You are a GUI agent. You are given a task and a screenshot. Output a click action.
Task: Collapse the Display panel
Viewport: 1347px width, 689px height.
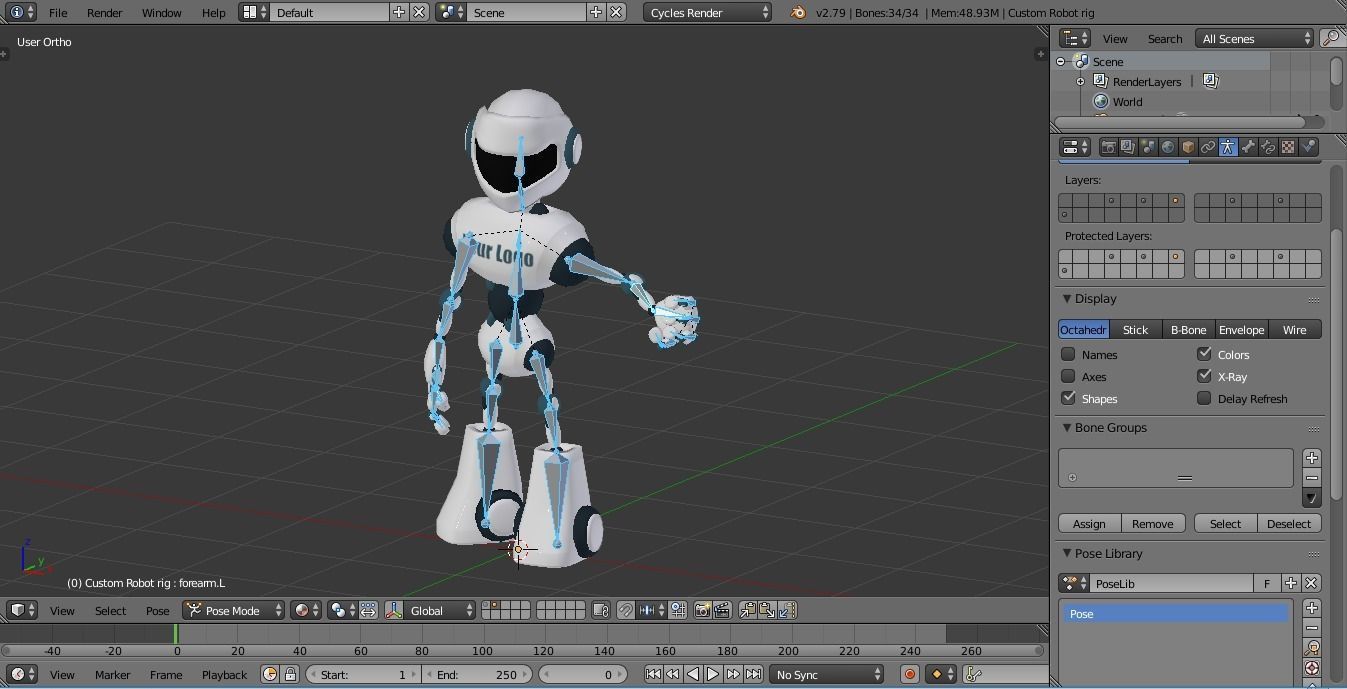1067,298
